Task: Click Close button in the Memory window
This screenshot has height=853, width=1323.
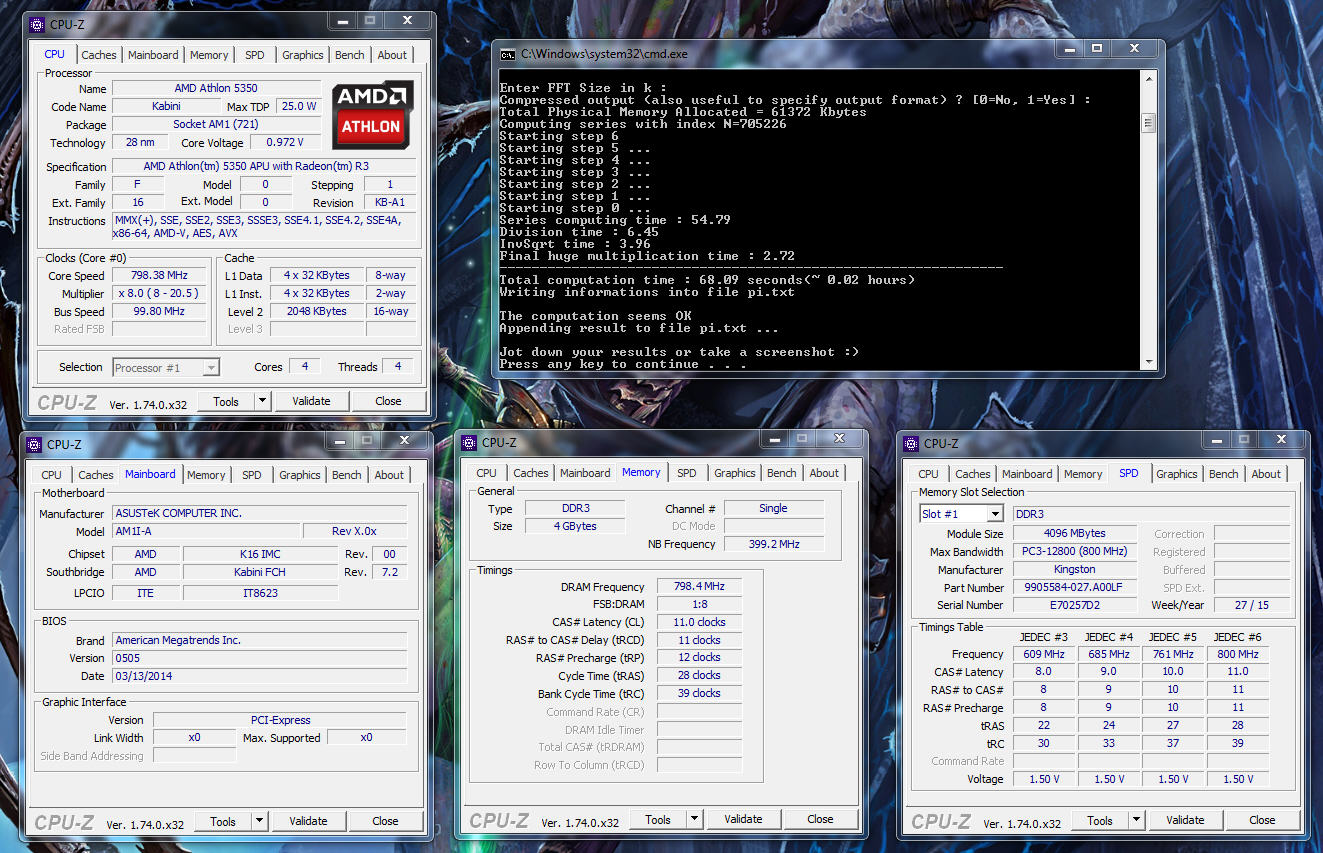Action: 820,819
